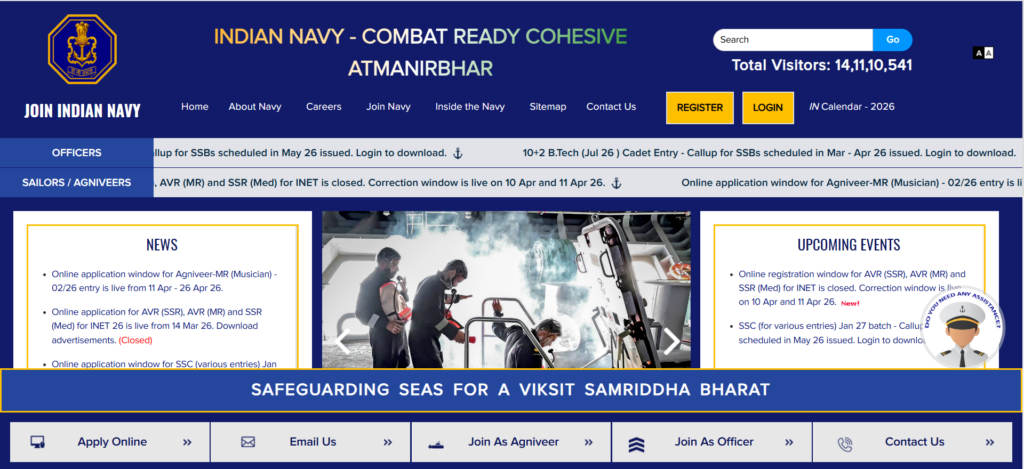Click the rank chevrons icon beside Join As Officer
1024x469 pixels.
pos(636,444)
